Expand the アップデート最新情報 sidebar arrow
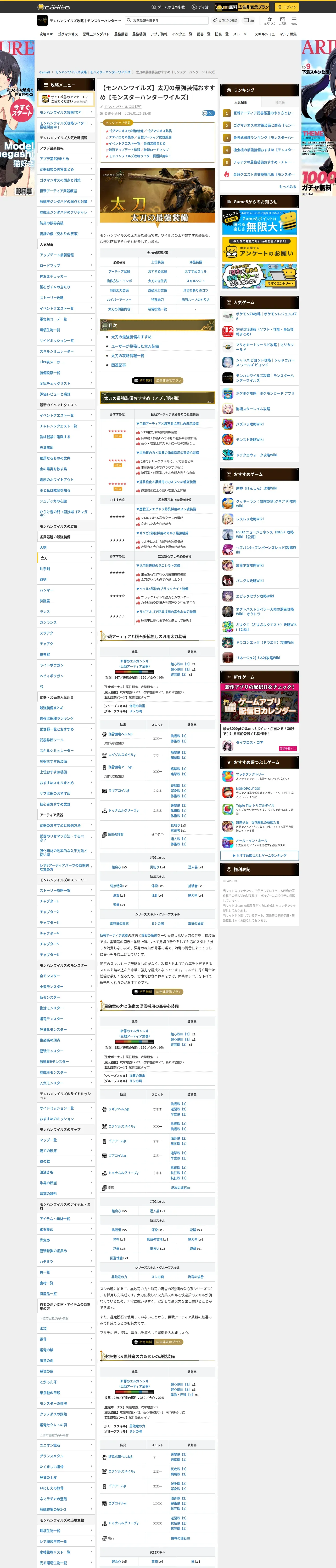The width and height of the screenshot is (336, 1568). [x=92, y=255]
